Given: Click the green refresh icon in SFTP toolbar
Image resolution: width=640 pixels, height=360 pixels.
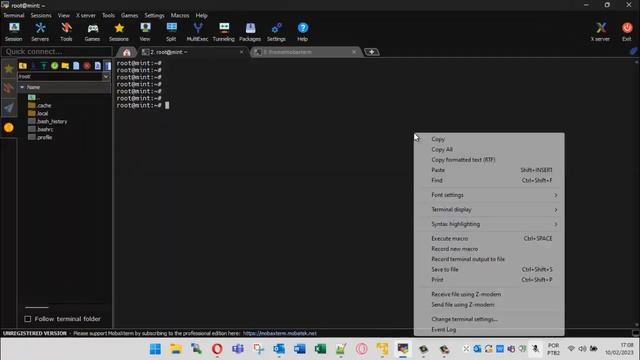Looking at the screenshot, I should tap(54, 66).
